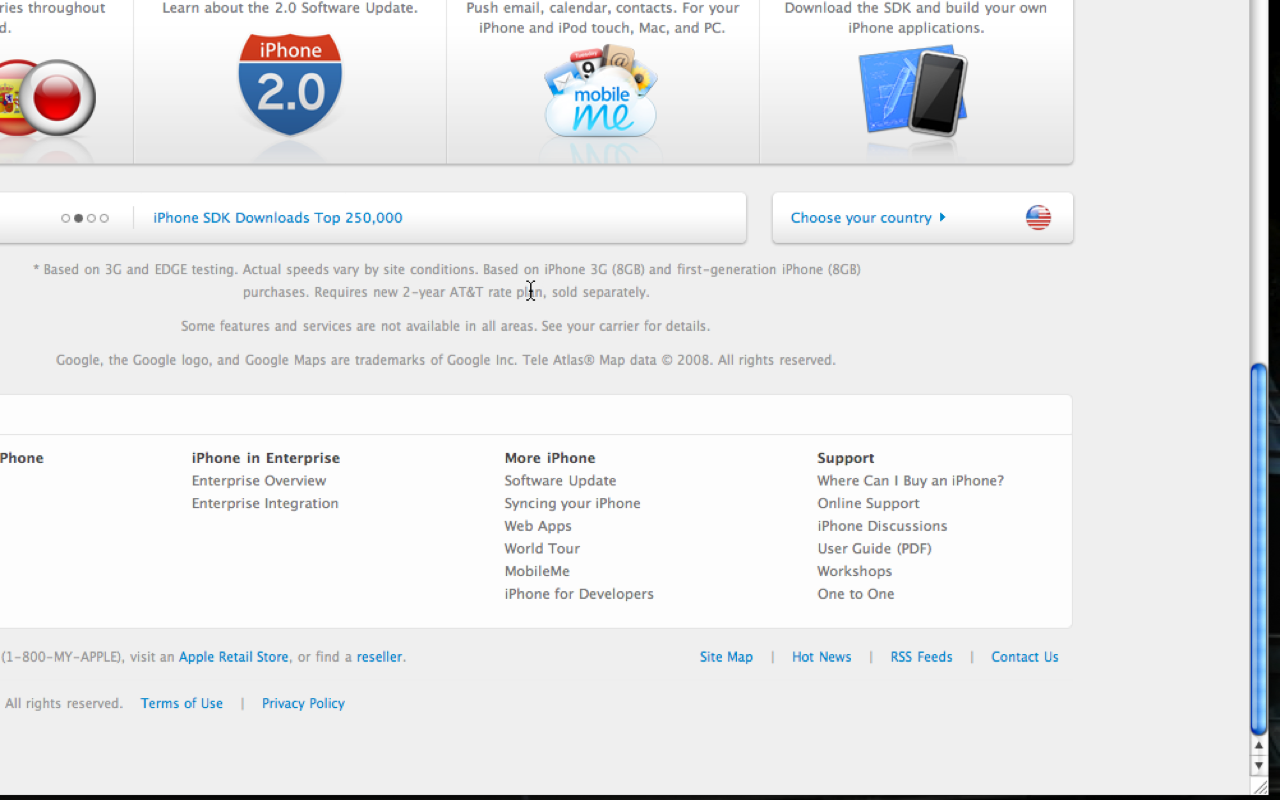
Task: Open One to One link
Action: [x=856, y=594]
